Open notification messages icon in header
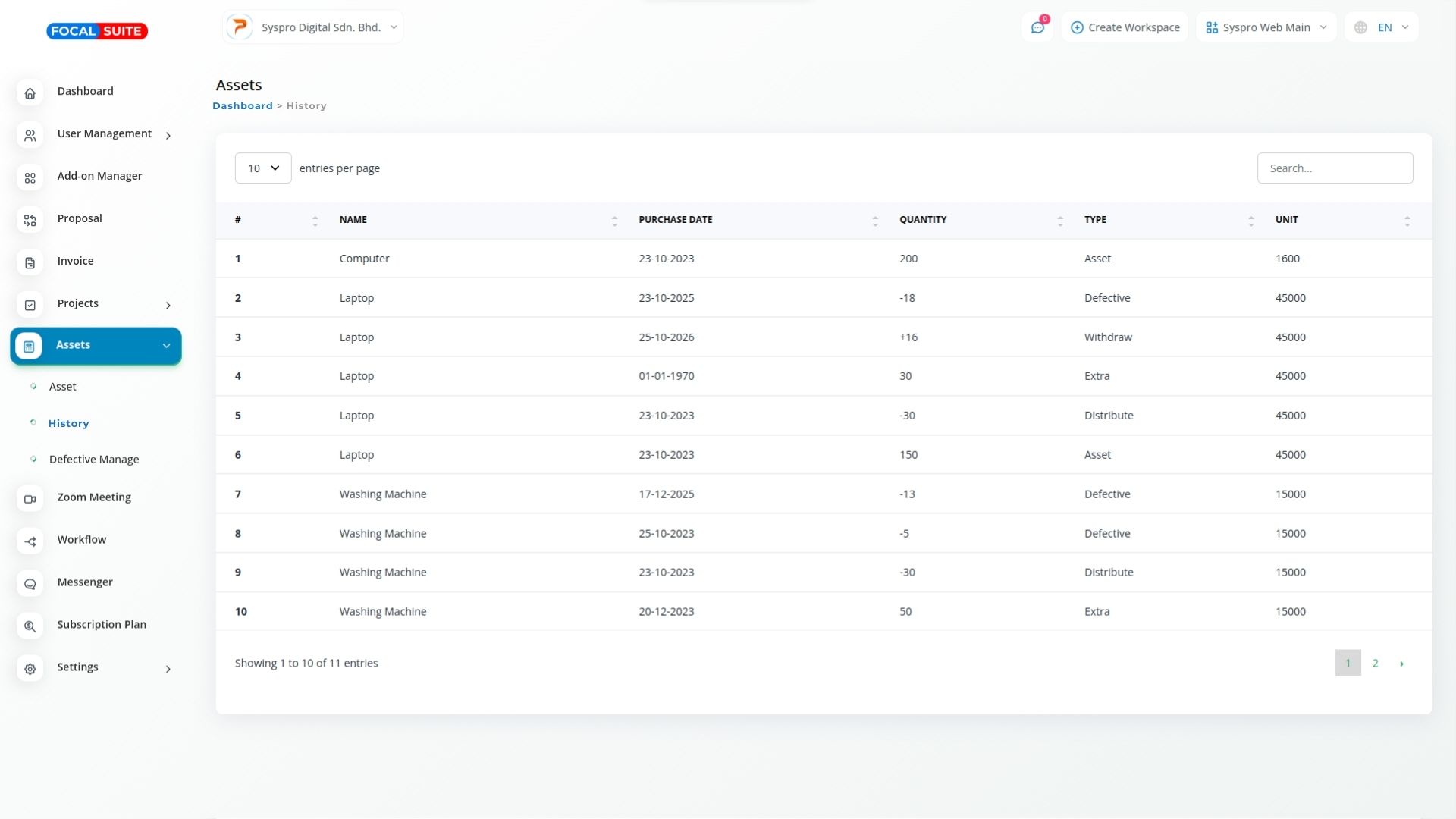This screenshot has height=819, width=1456. [x=1037, y=27]
